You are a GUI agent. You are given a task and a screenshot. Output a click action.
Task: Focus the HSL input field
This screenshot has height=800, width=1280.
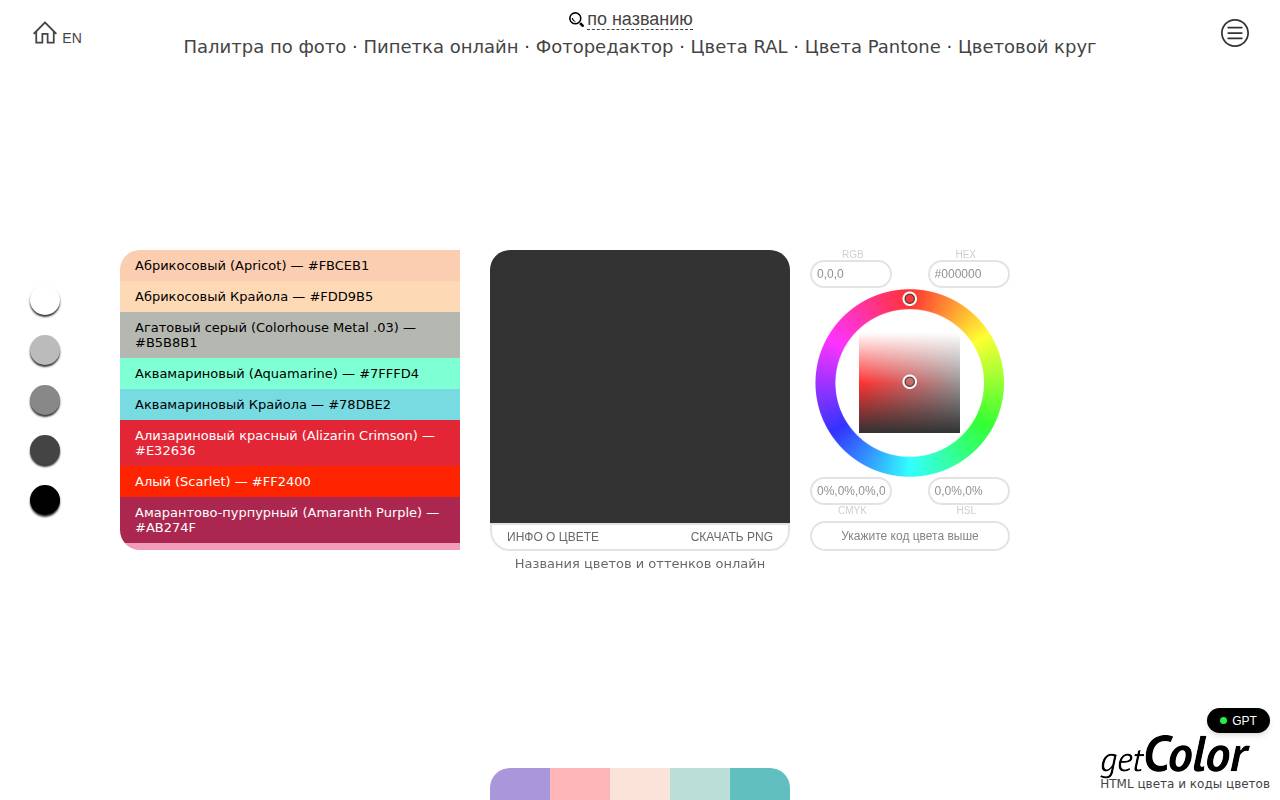pos(969,491)
